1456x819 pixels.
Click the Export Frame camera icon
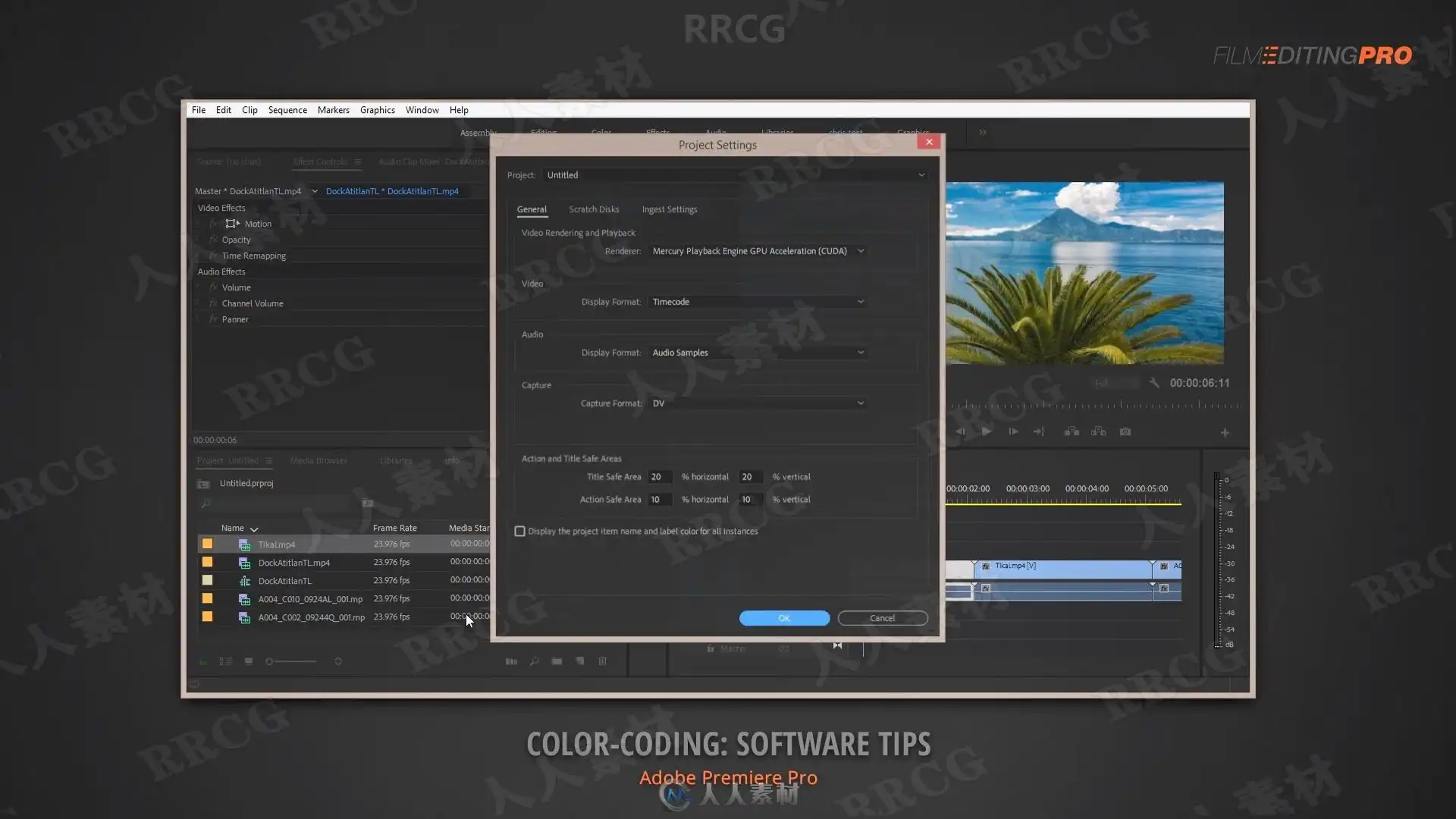click(1125, 431)
